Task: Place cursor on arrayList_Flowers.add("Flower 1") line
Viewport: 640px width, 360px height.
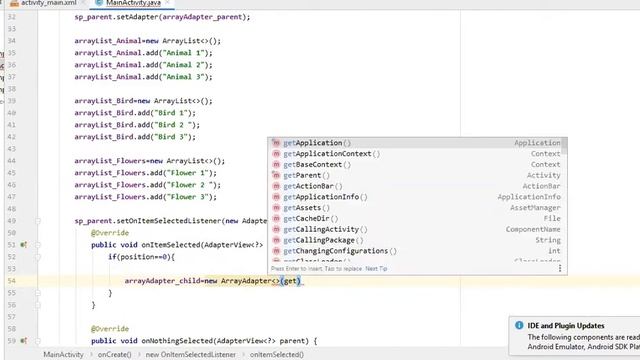Action: (145, 173)
